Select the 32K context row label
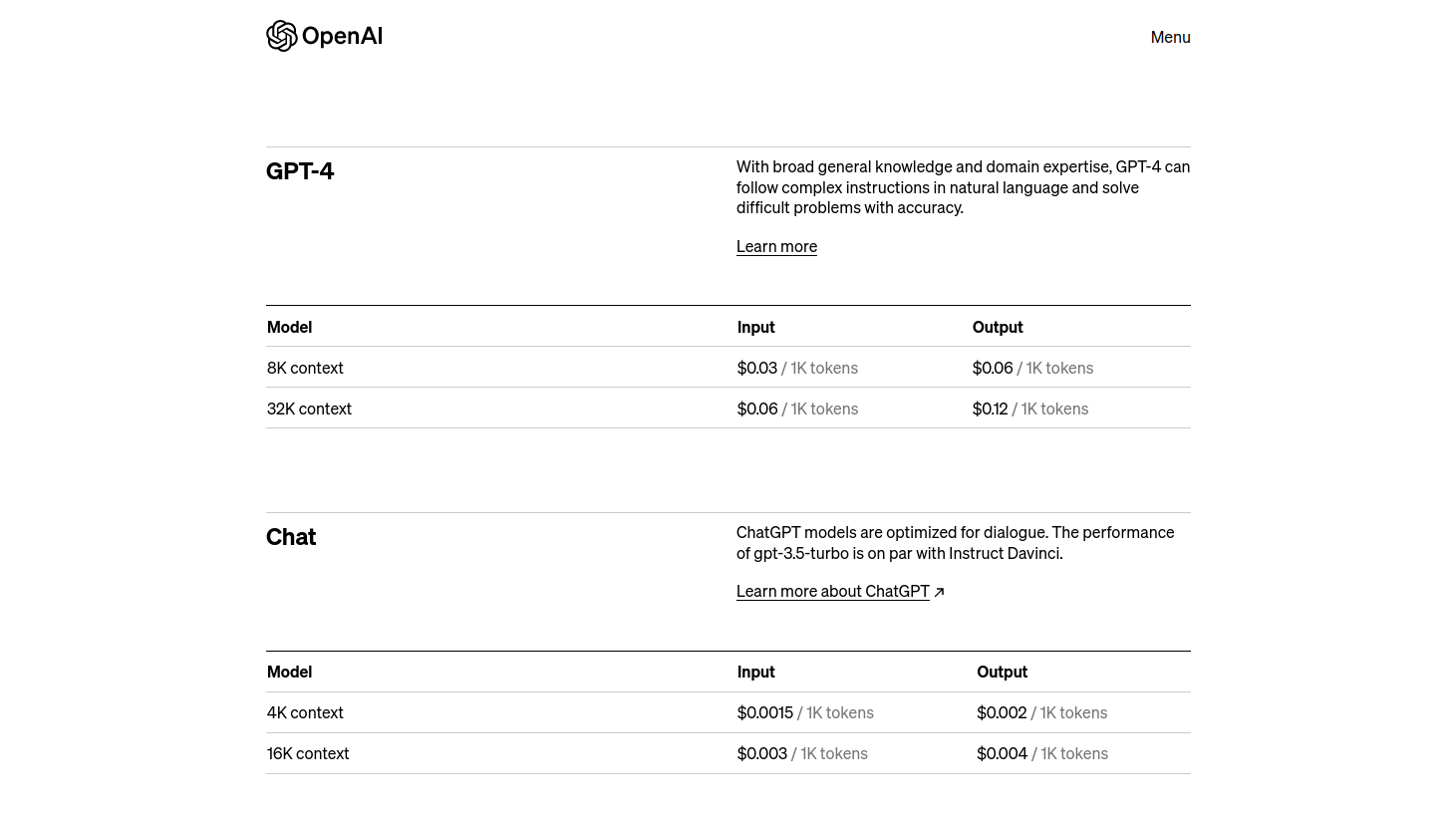 click(x=309, y=409)
